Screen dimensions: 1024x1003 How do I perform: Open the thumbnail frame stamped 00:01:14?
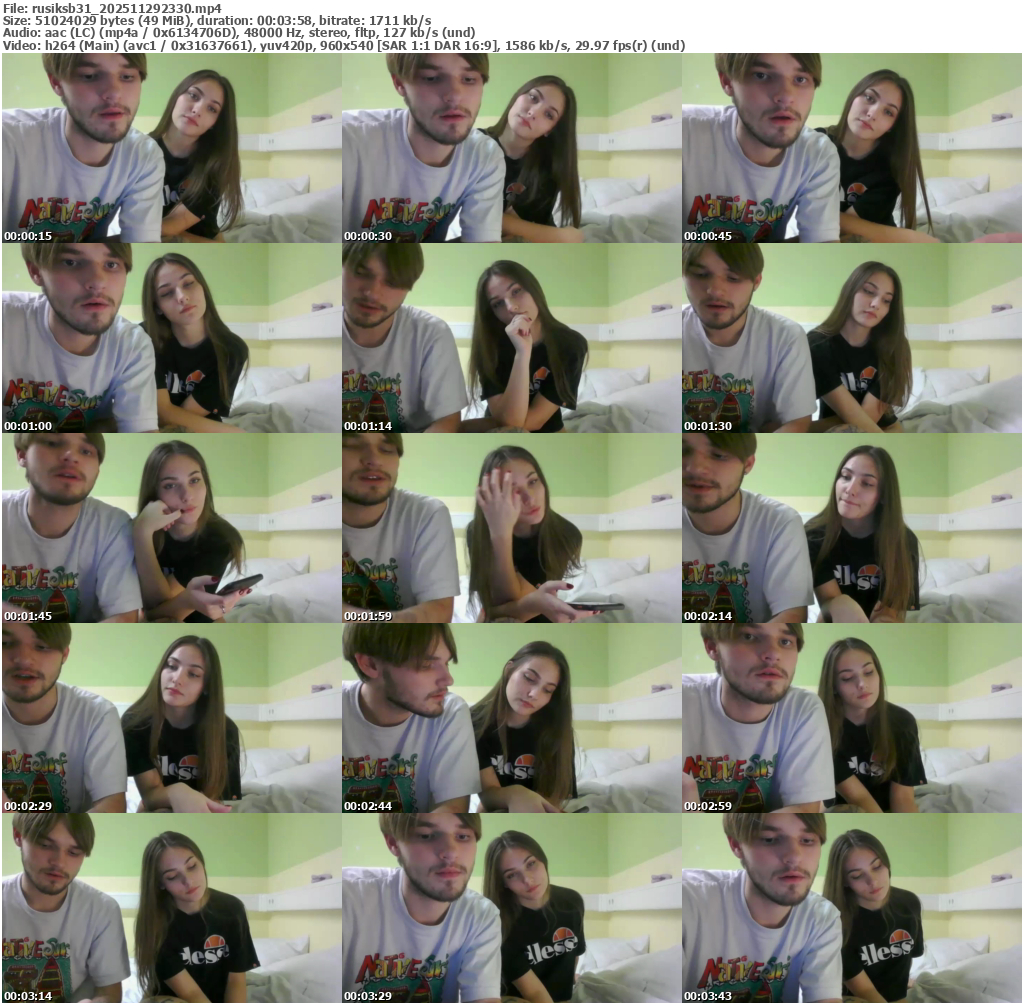pyautogui.click(x=512, y=338)
